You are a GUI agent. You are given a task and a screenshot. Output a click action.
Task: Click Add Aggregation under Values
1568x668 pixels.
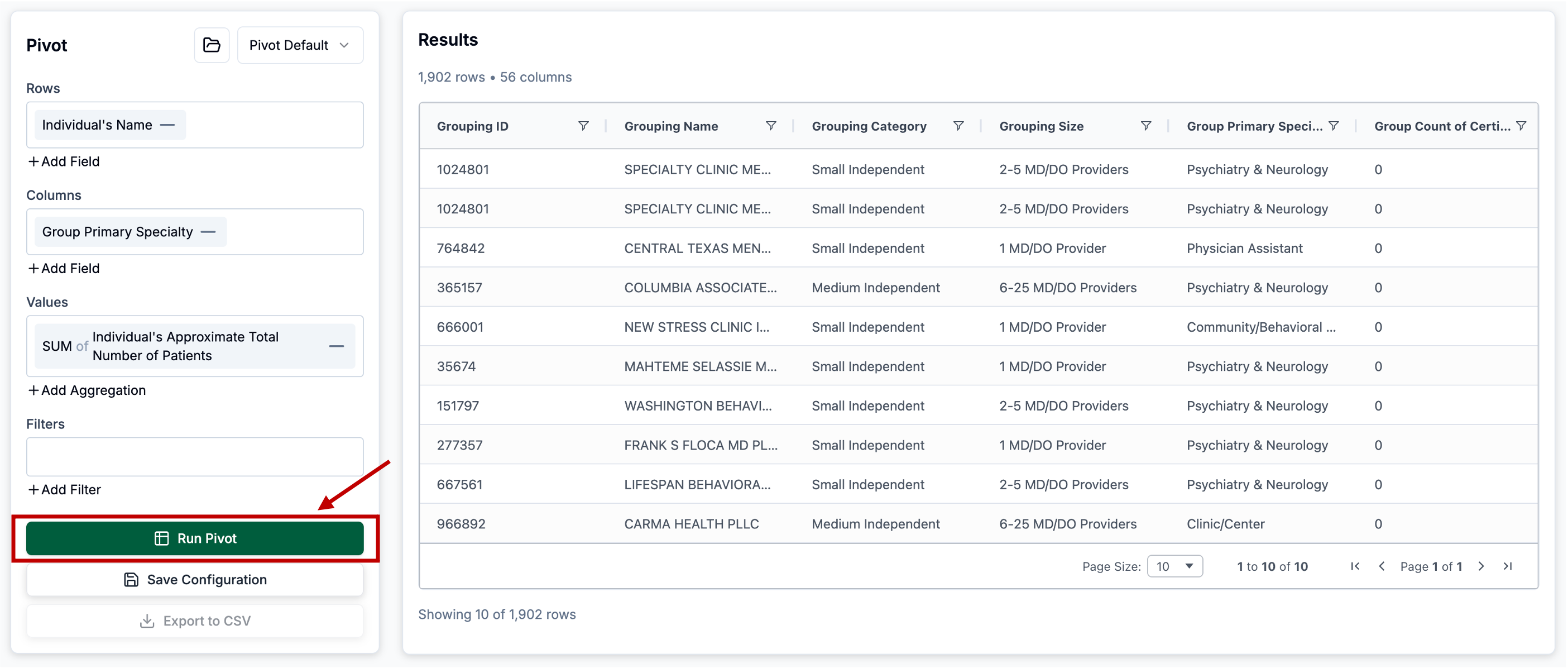pos(87,390)
